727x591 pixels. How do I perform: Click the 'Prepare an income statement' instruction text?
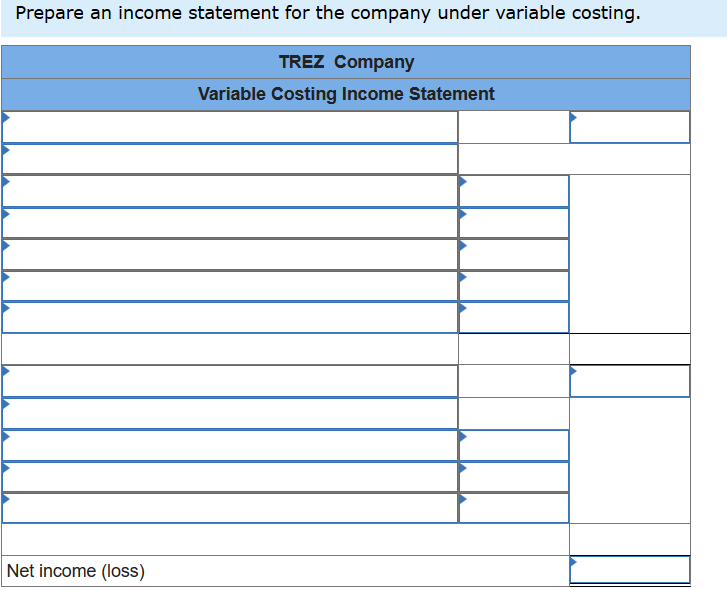328,13
